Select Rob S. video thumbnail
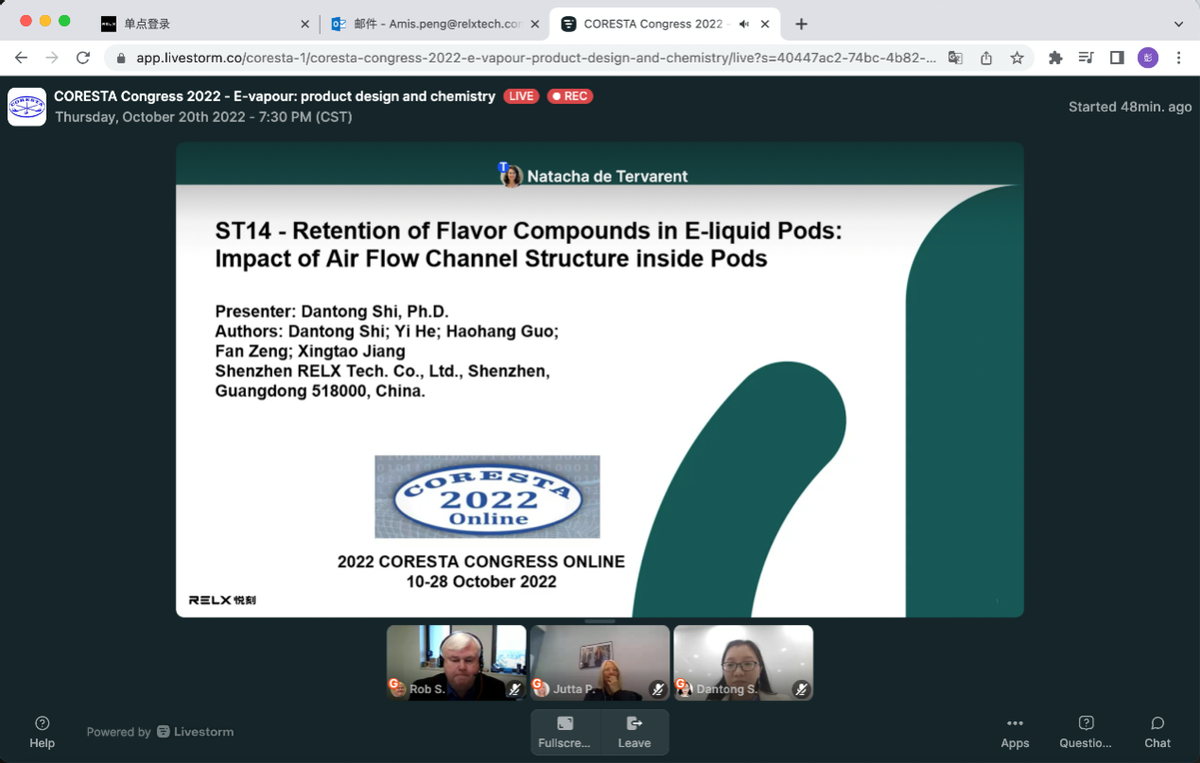1200x763 pixels. tap(457, 662)
